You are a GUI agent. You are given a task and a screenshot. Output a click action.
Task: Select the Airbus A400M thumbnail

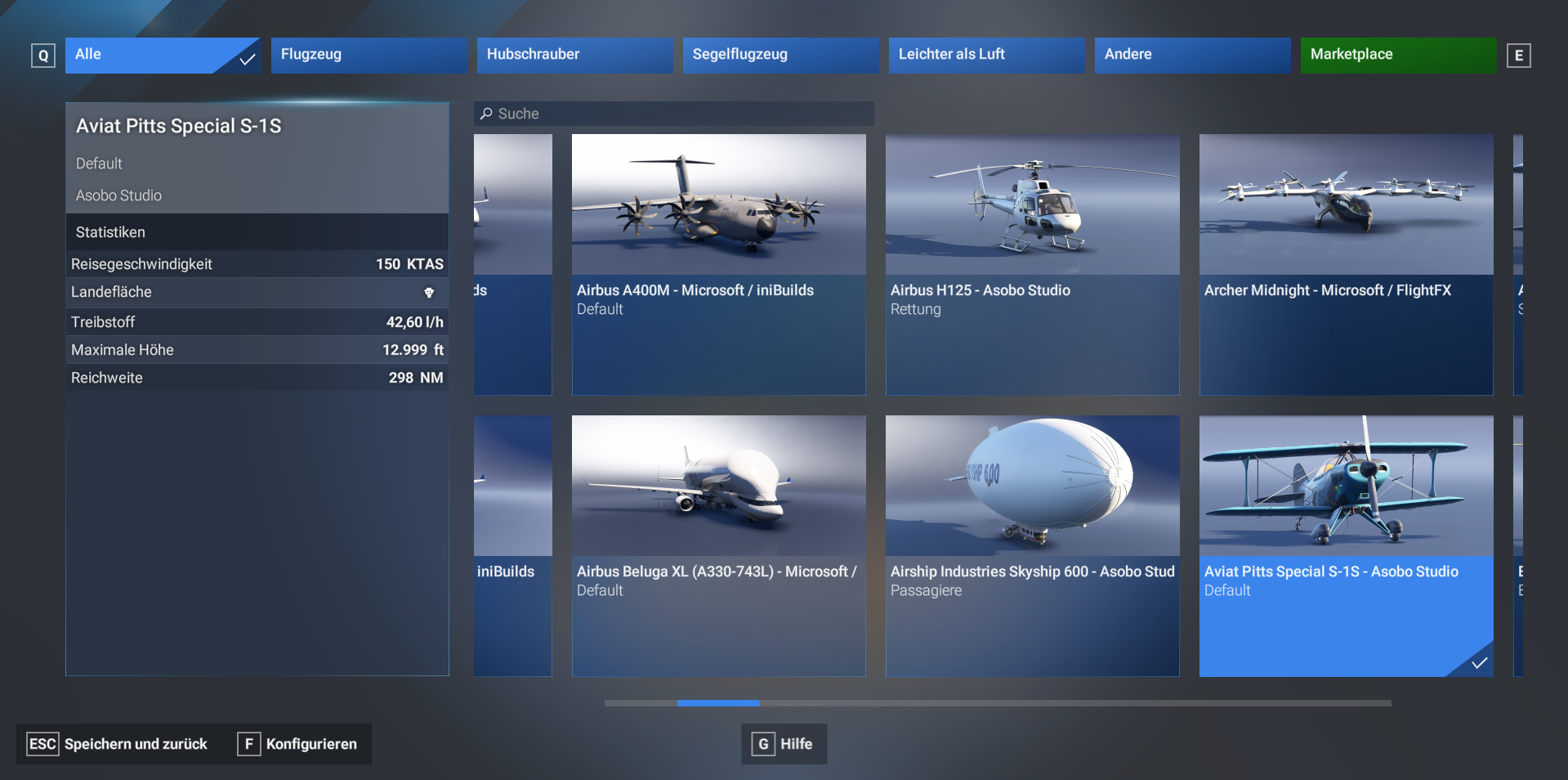(719, 204)
